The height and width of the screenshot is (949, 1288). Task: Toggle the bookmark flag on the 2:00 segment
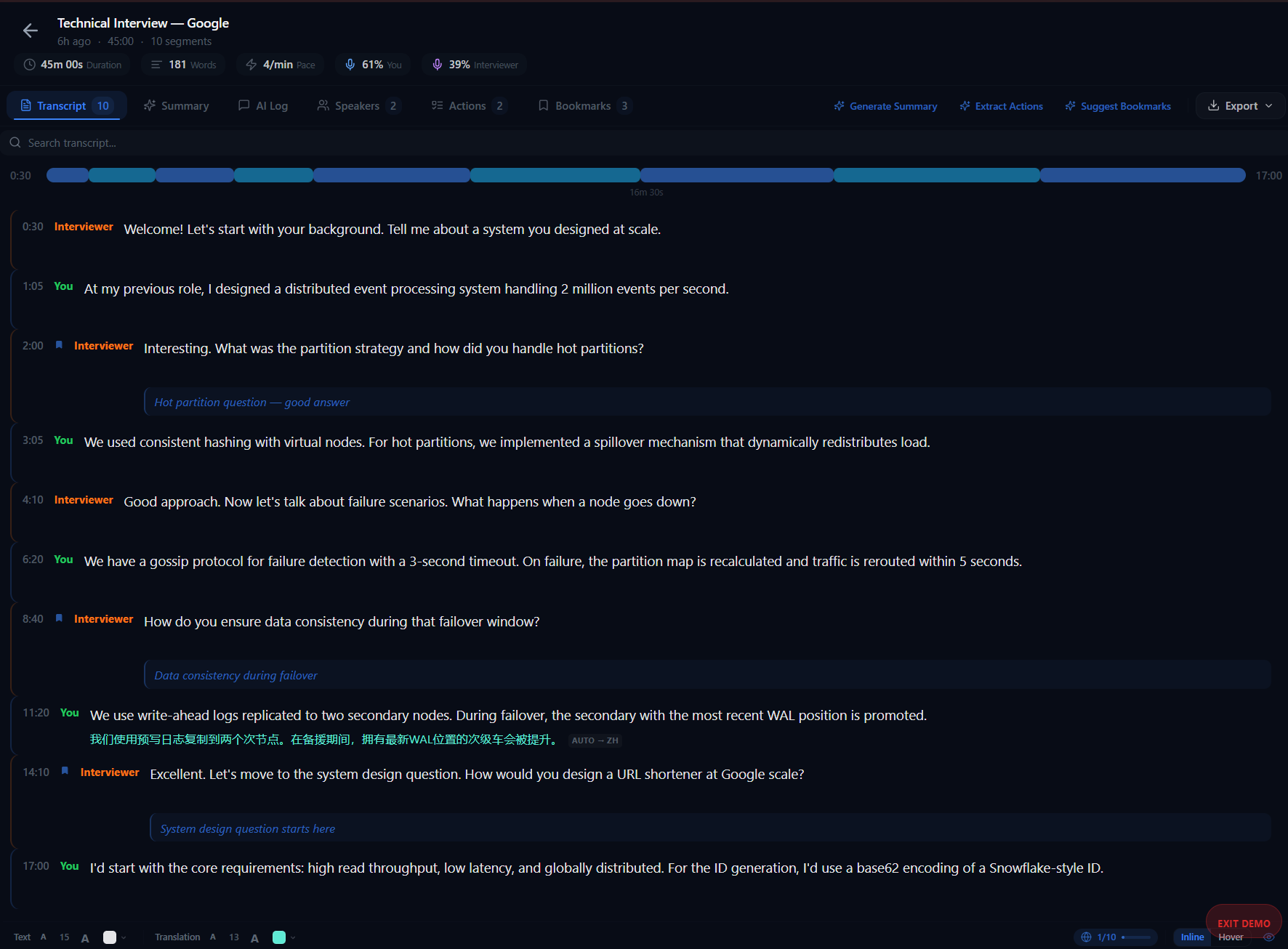pyautogui.click(x=59, y=345)
